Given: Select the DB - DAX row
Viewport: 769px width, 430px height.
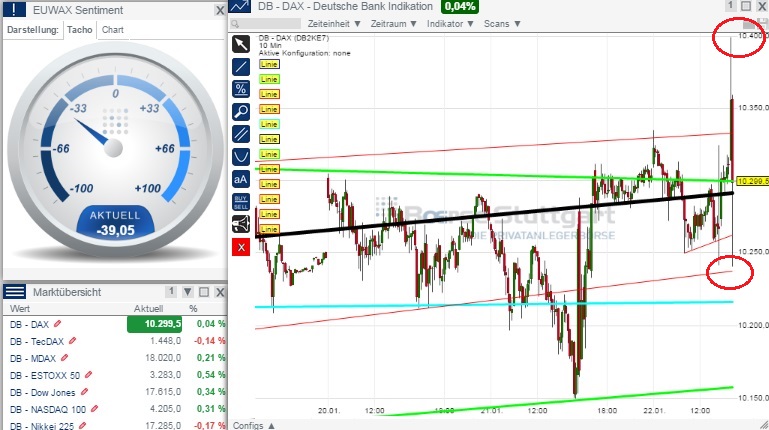Looking at the screenshot, I should (115, 324).
